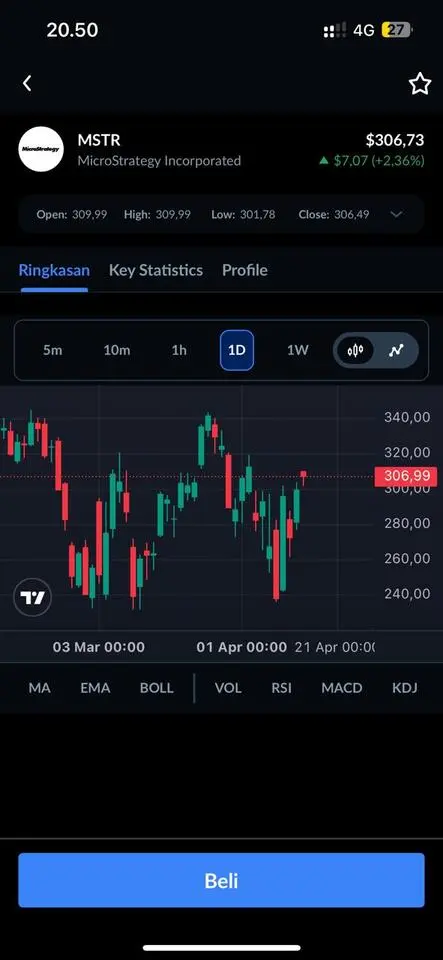Enable the BOLL indicator
The image size is (443, 960).
tap(157, 688)
